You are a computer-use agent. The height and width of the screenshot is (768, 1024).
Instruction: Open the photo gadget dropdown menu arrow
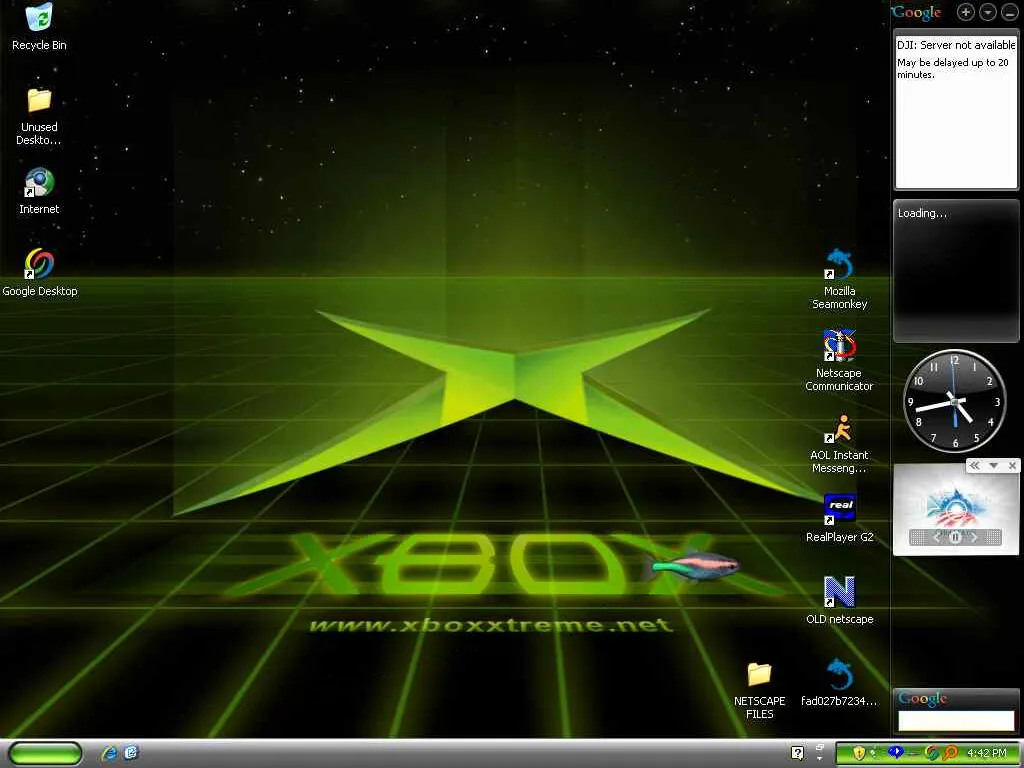993,466
